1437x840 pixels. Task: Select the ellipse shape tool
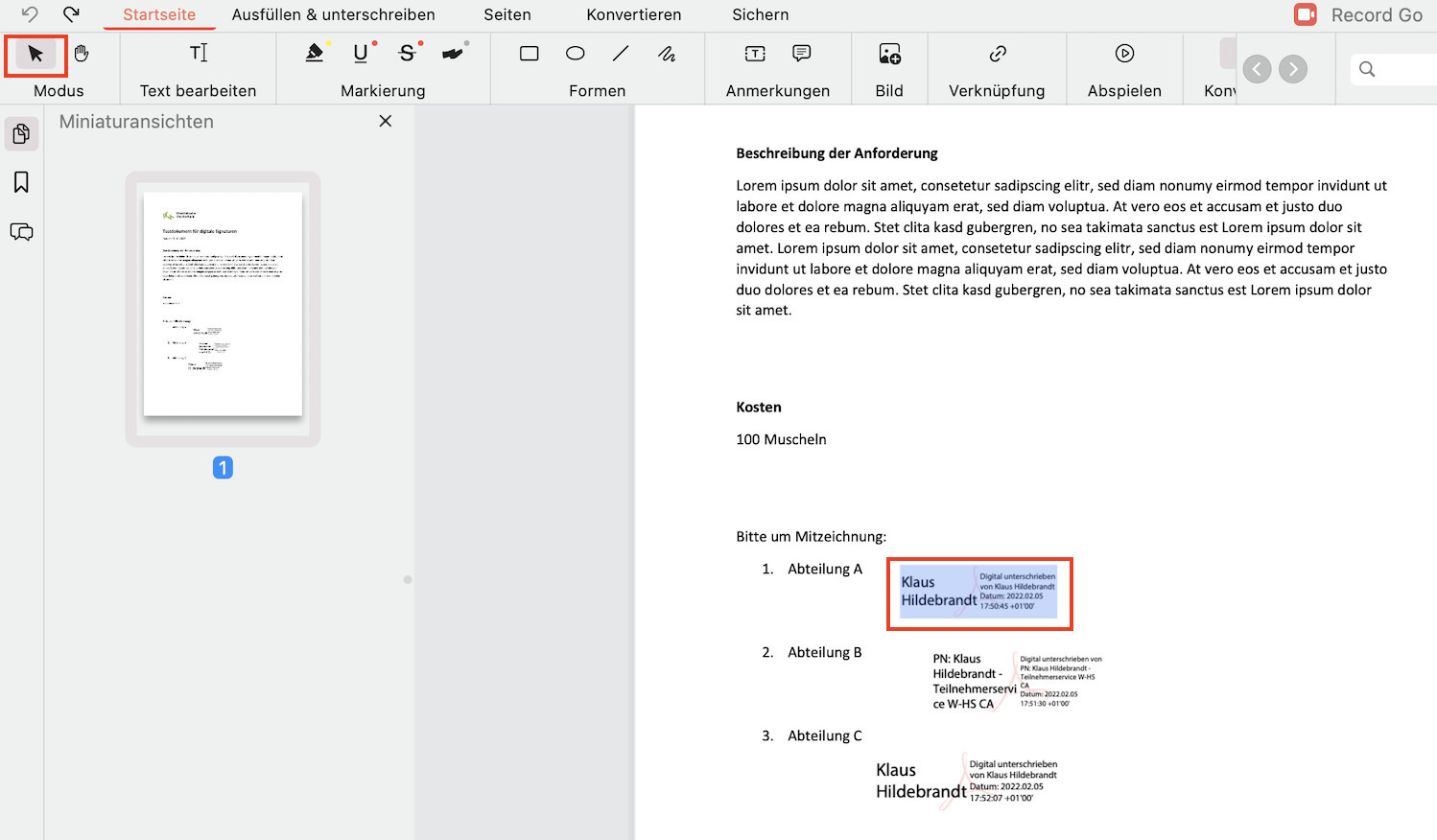point(576,54)
